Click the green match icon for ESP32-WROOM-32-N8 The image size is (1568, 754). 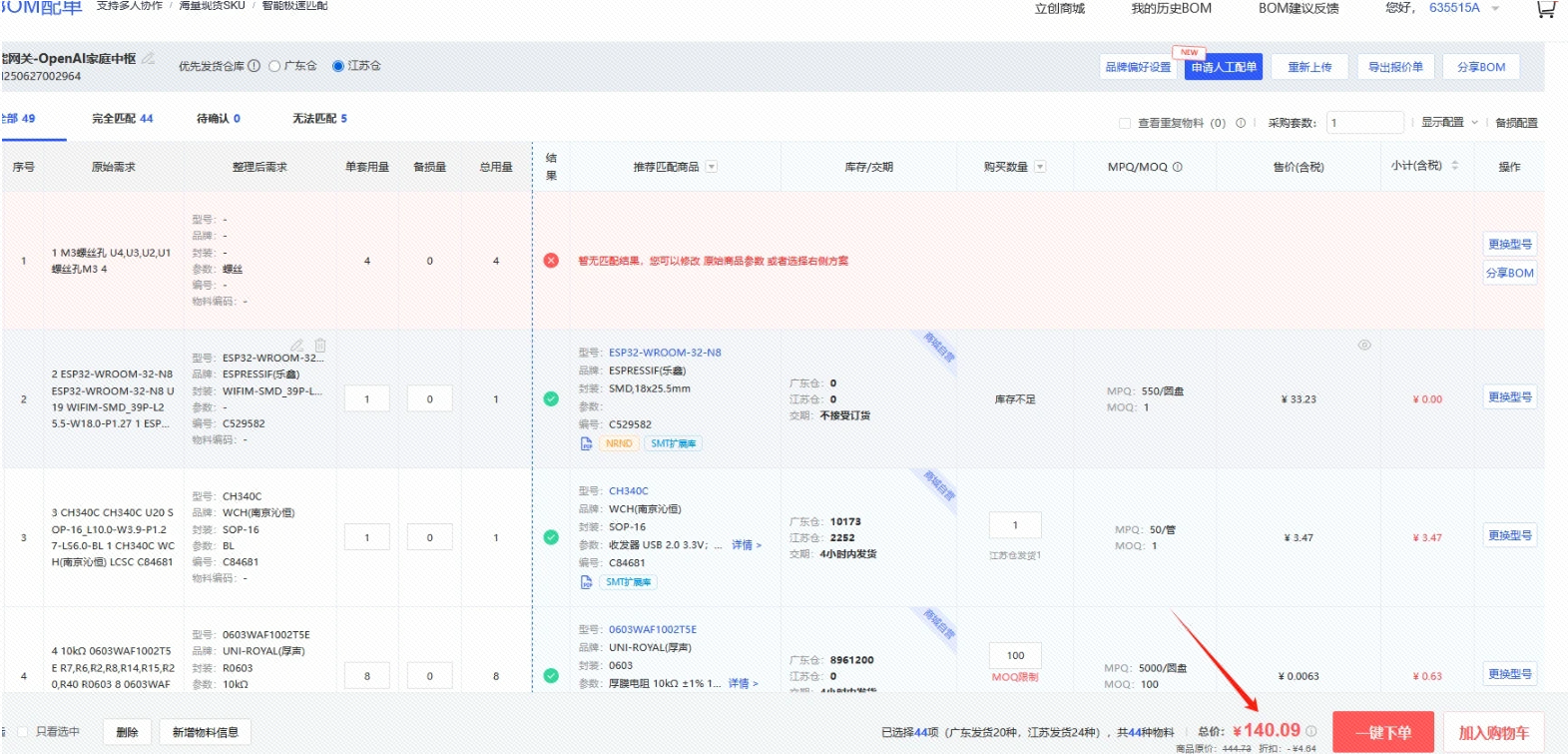click(551, 398)
